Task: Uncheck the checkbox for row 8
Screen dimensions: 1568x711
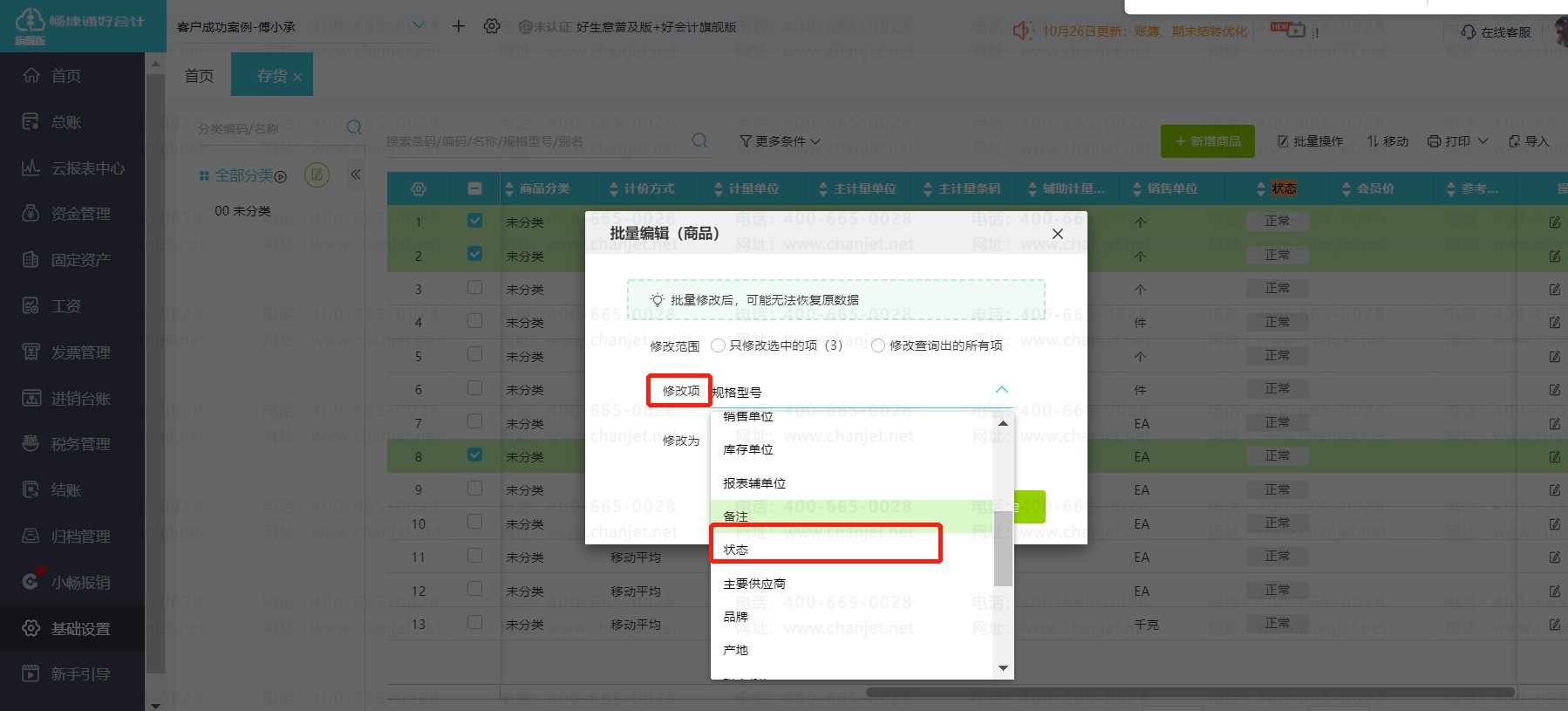Action: pyautogui.click(x=474, y=455)
